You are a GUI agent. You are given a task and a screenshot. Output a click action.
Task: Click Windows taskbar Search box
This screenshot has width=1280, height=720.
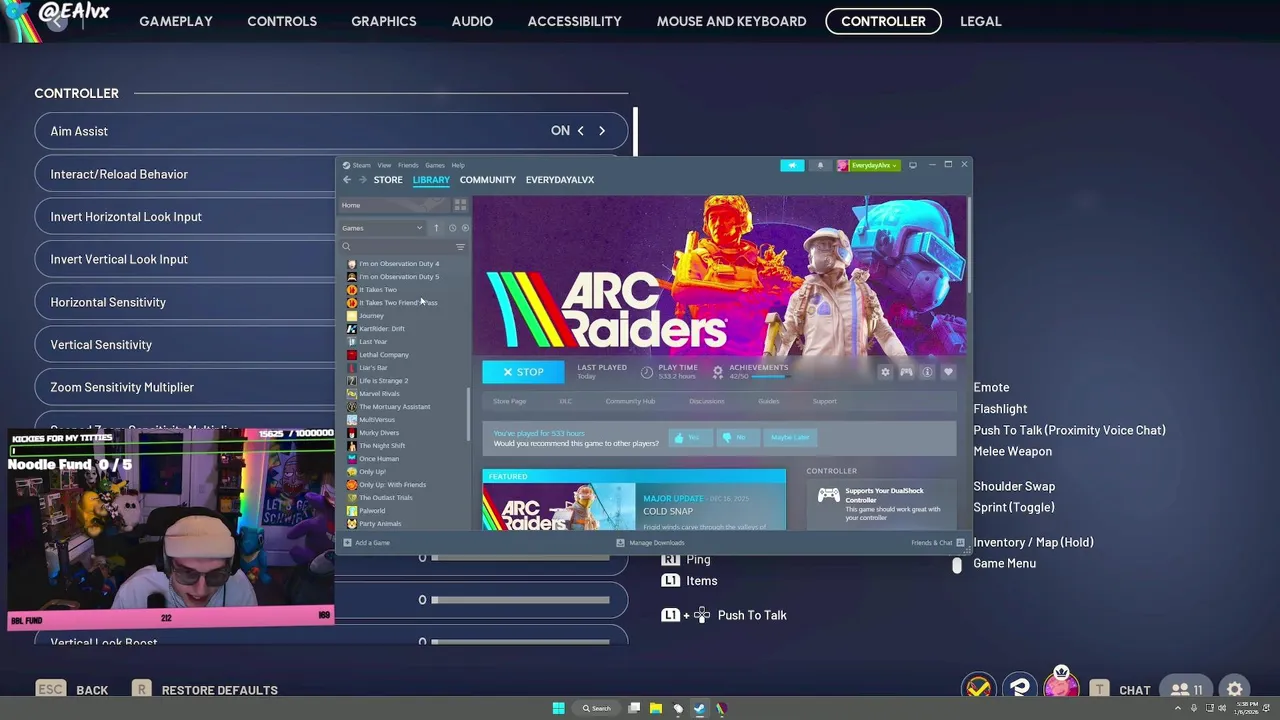[x=595, y=708]
